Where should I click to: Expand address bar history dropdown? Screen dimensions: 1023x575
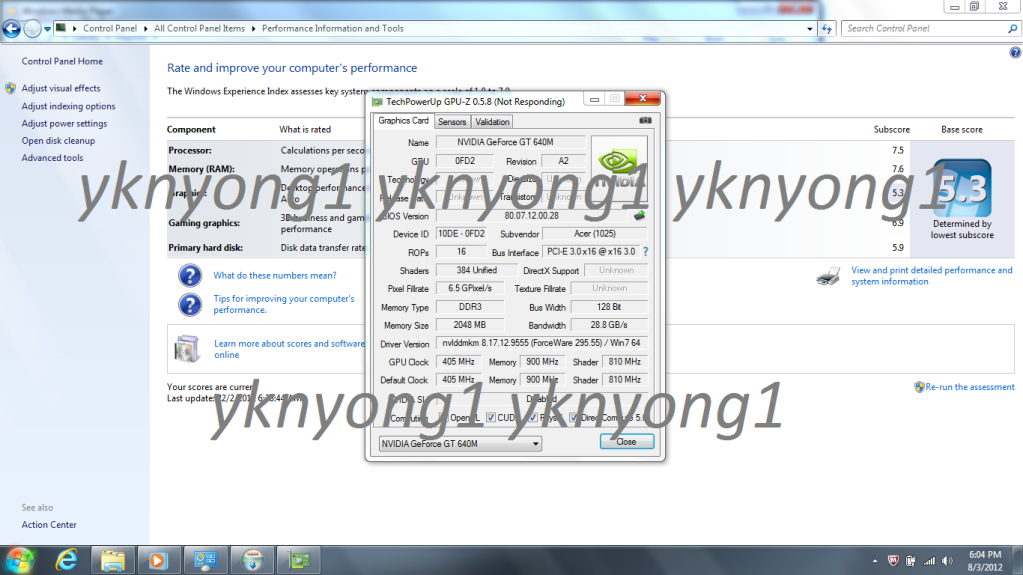[x=810, y=29]
